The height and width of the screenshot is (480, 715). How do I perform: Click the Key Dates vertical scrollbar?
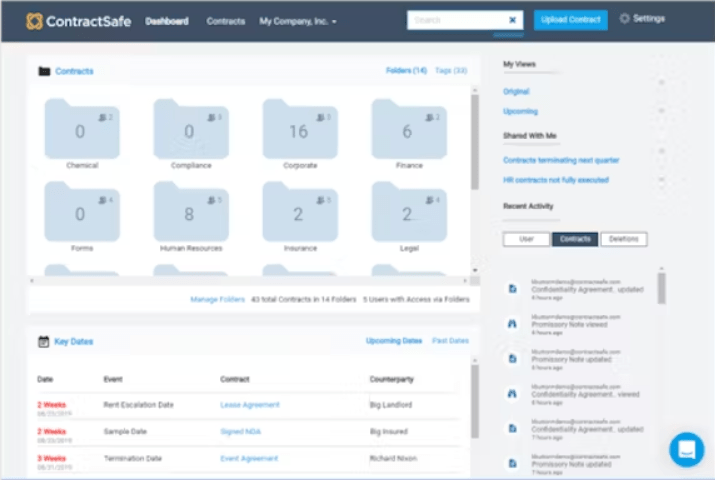(475, 401)
